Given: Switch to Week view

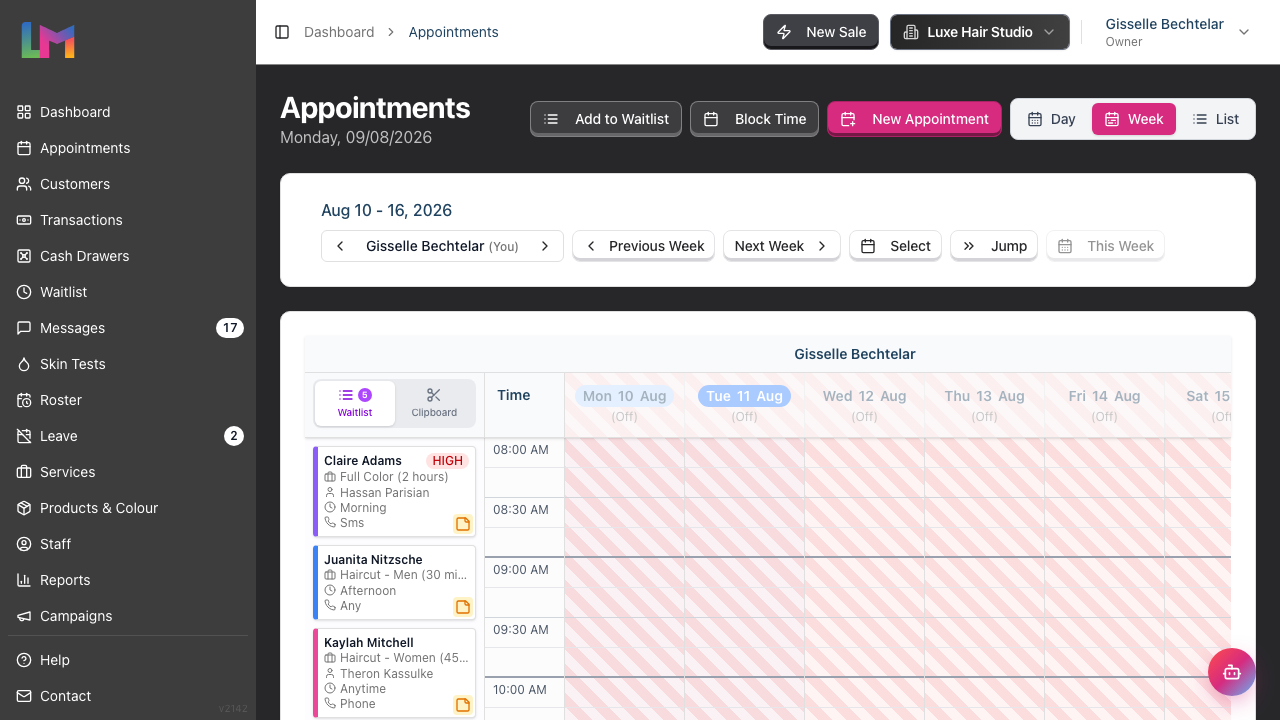Looking at the screenshot, I should (1134, 119).
